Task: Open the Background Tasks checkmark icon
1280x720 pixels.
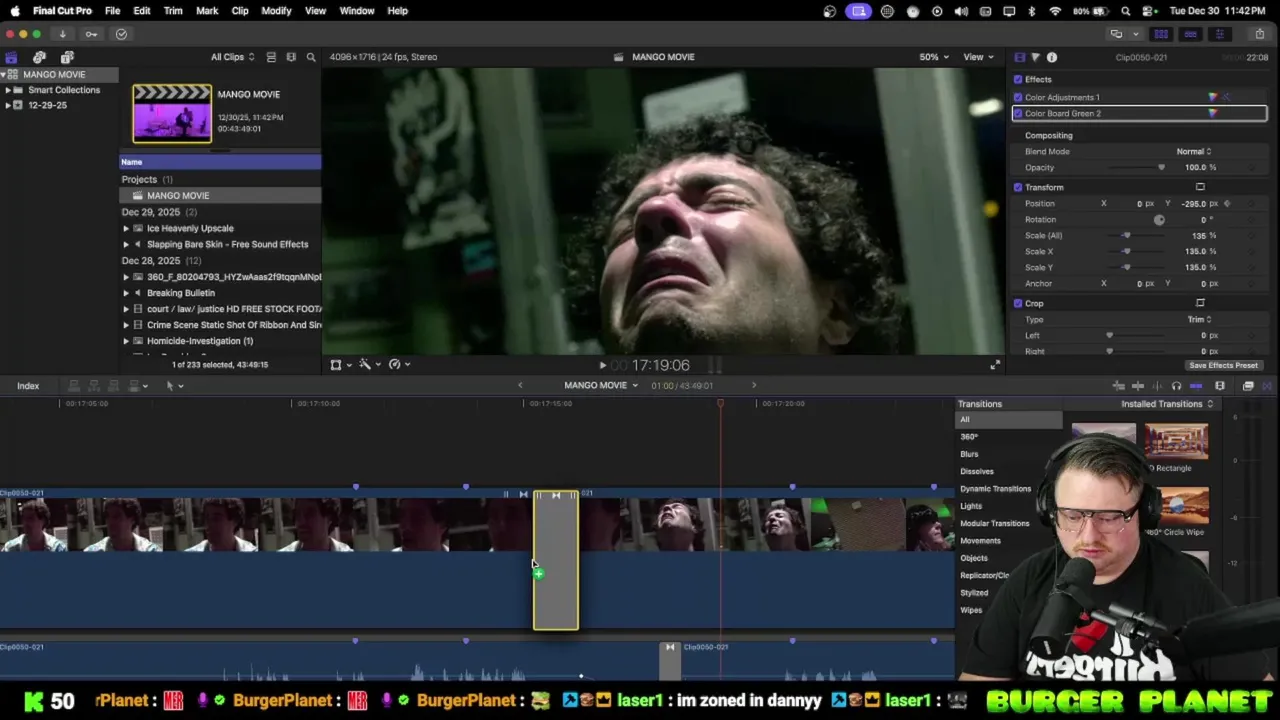Action: 121,34
